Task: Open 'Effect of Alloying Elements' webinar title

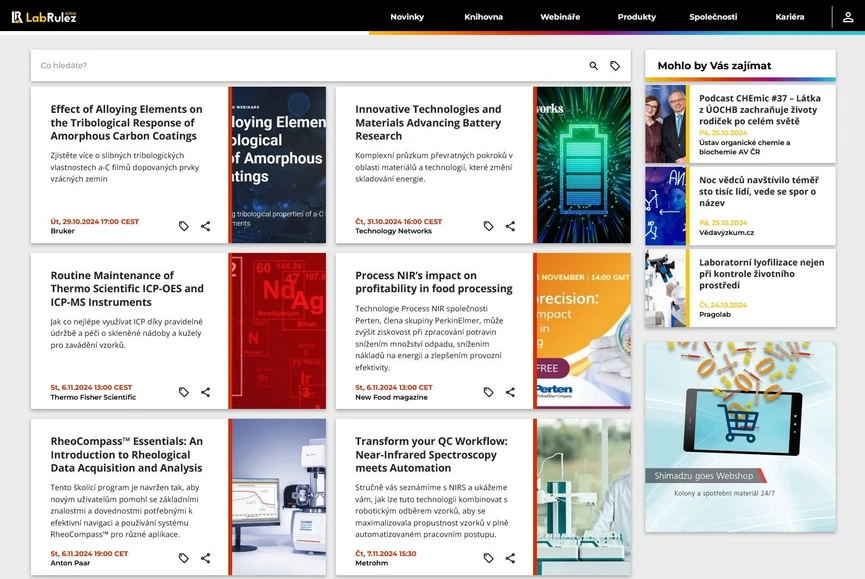Action: (x=126, y=122)
